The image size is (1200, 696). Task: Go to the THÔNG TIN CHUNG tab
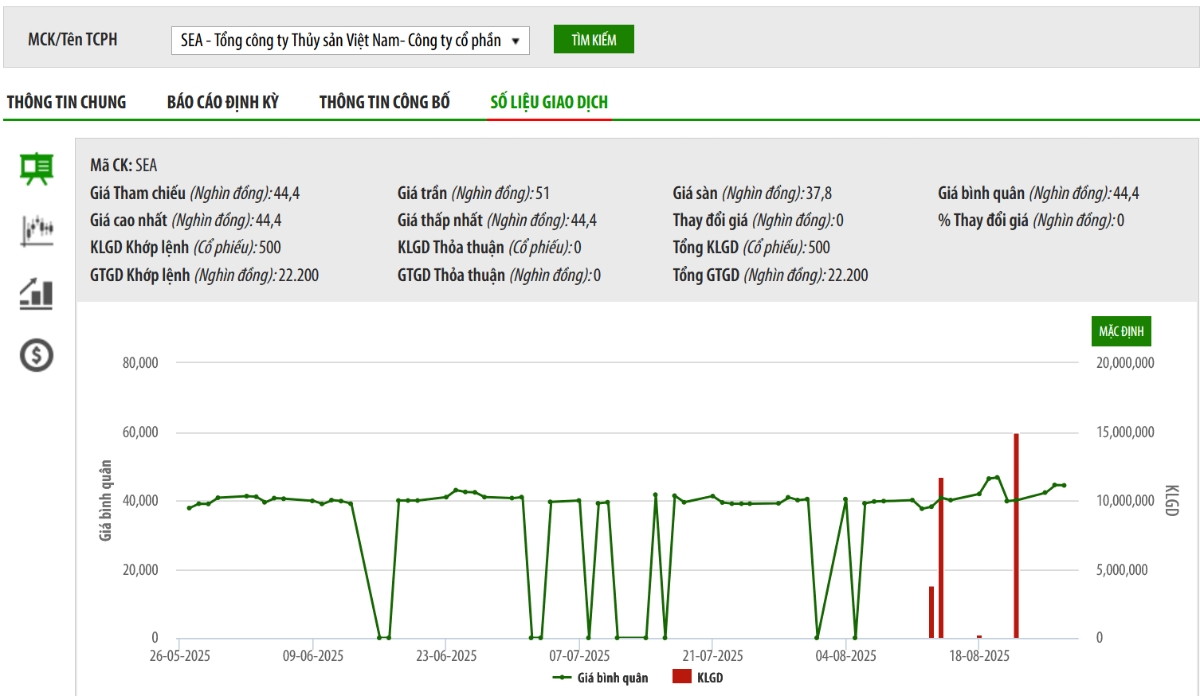pyautogui.click(x=67, y=102)
